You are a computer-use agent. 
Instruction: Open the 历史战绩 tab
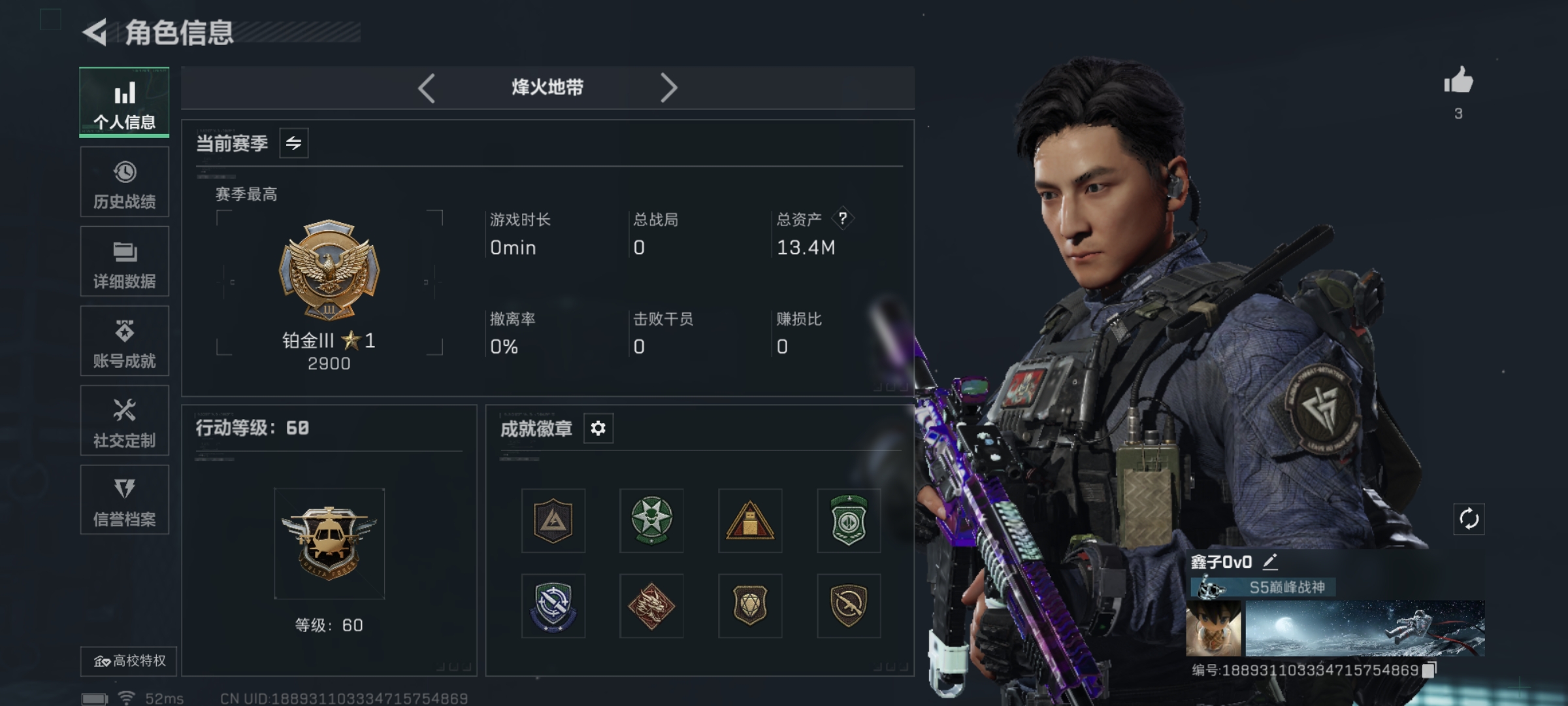[124, 182]
